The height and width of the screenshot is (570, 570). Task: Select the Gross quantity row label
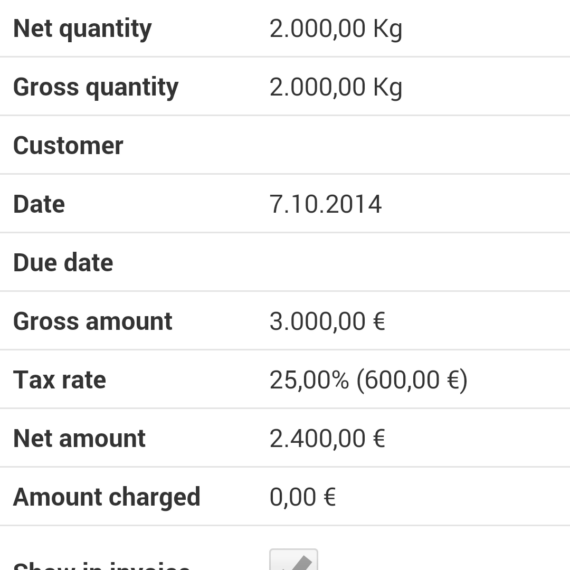pyautogui.click(x=96, y=88)
